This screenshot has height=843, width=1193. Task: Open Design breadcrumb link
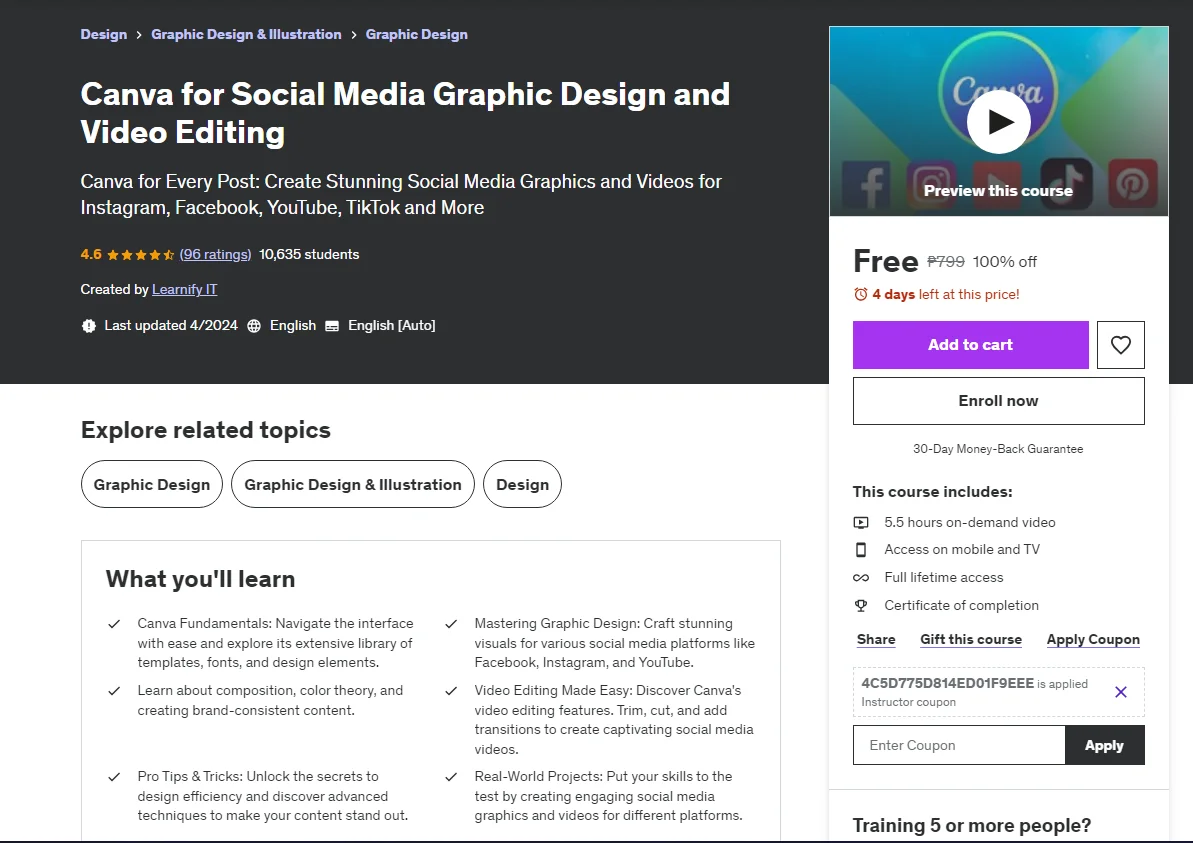click(103, 34)
